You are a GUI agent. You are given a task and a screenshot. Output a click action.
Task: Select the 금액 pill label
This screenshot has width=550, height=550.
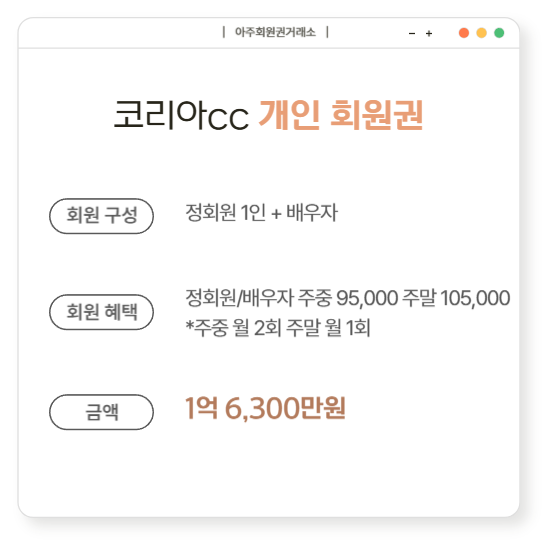[101, 412]
